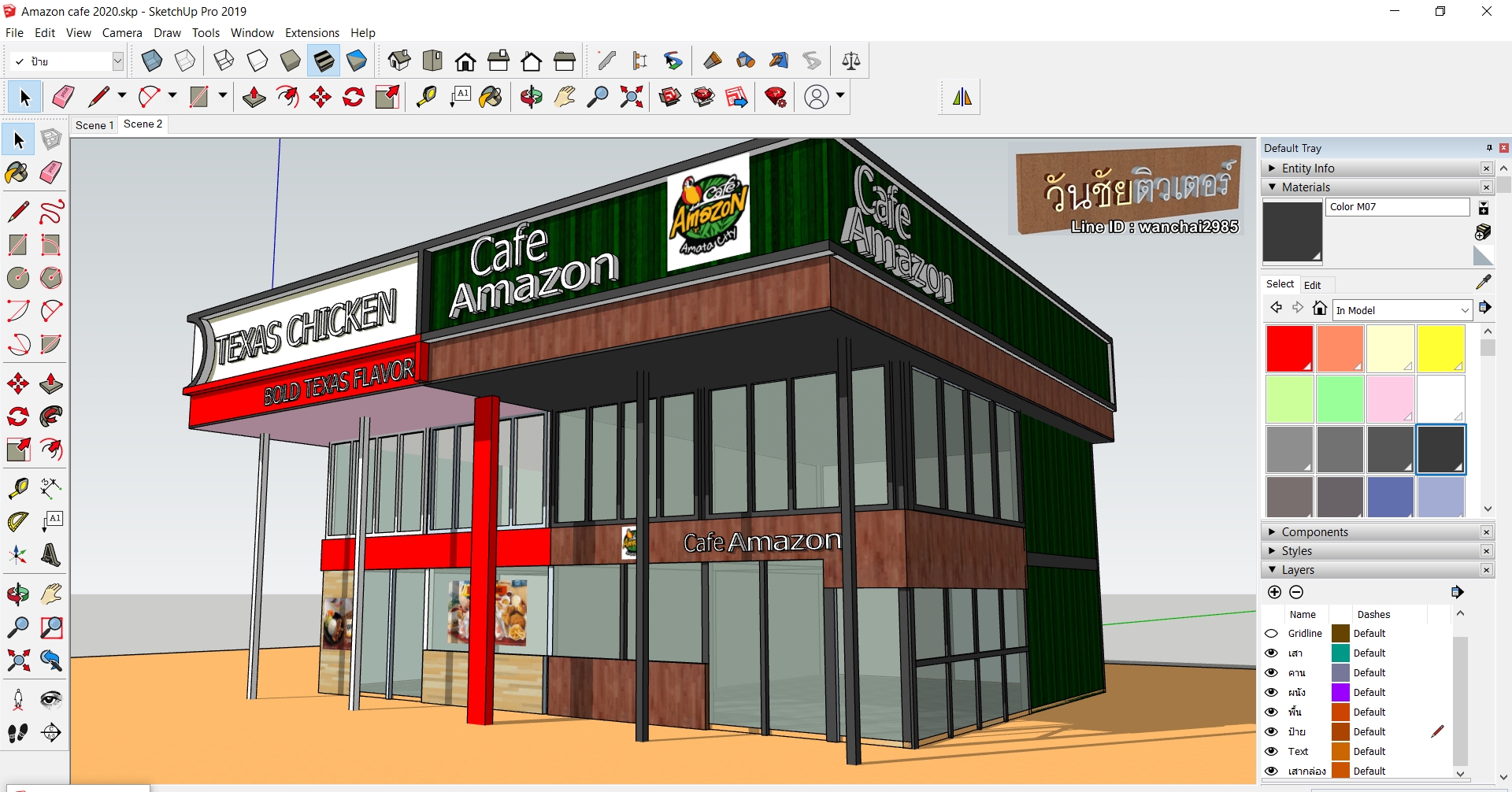Open the user account dropdown arrow
This screenshot has width=1512, height=792.
840,96
